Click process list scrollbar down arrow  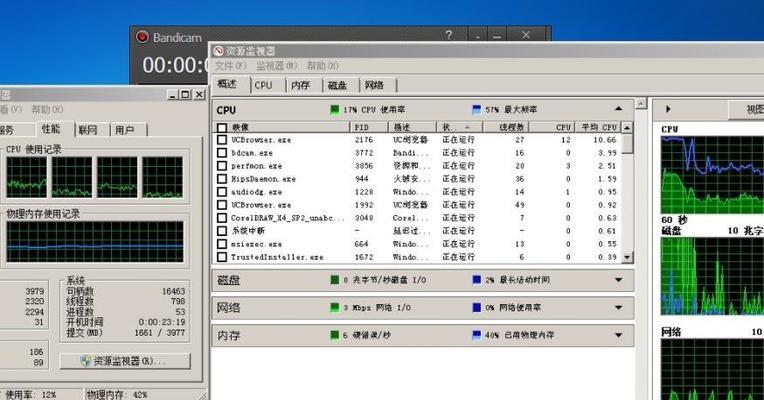coord(628,257)
